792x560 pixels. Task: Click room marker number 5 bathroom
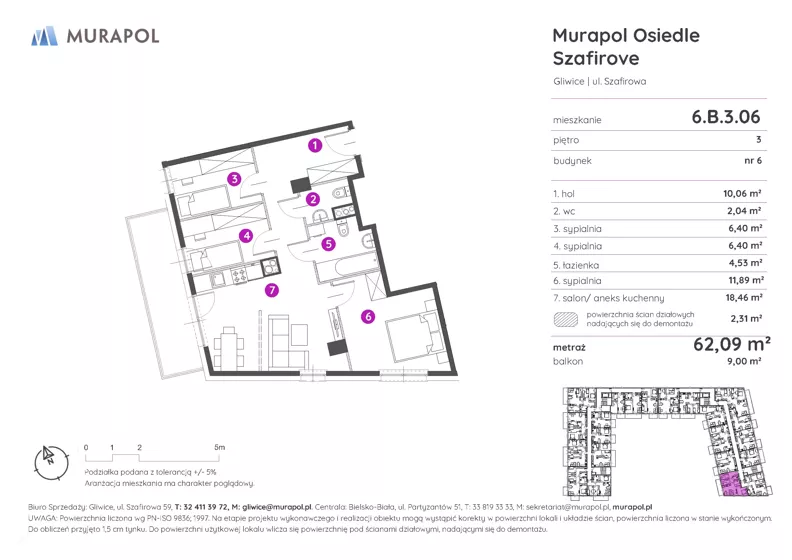coord(328,244)
